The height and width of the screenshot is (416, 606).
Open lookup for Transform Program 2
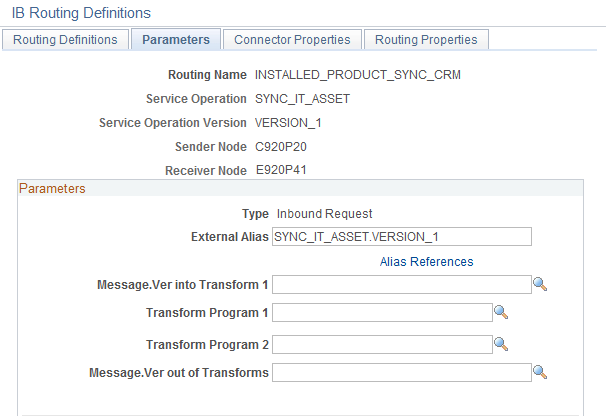(502, 344)
